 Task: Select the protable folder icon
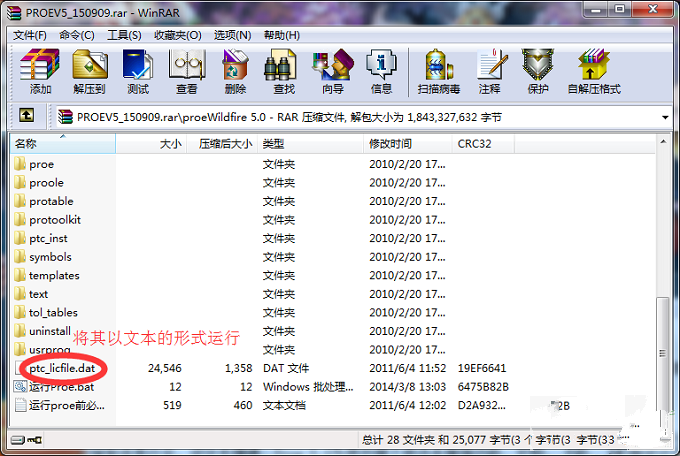[20, 201]
